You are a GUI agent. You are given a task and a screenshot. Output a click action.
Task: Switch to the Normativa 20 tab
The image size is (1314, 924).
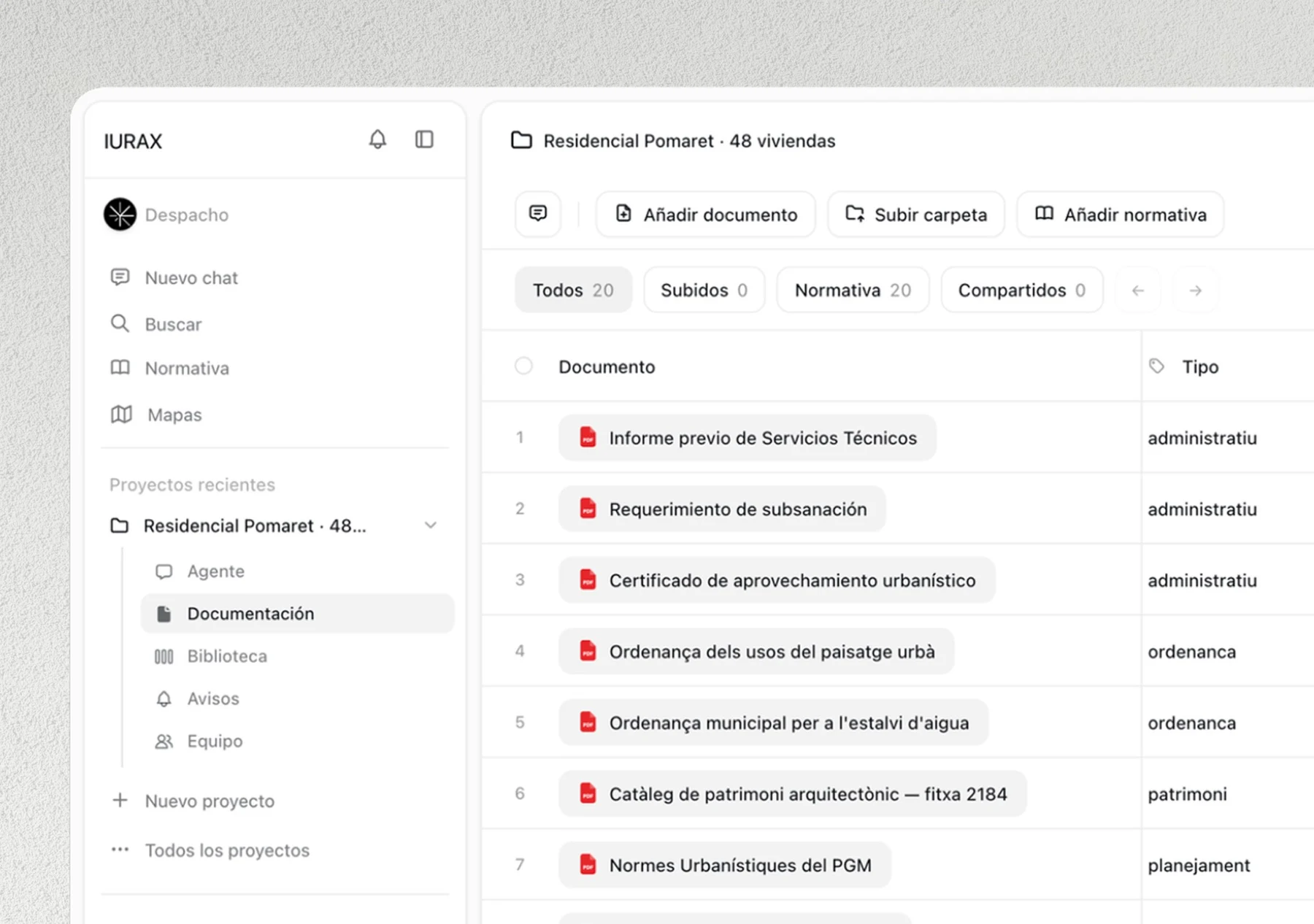853,290
